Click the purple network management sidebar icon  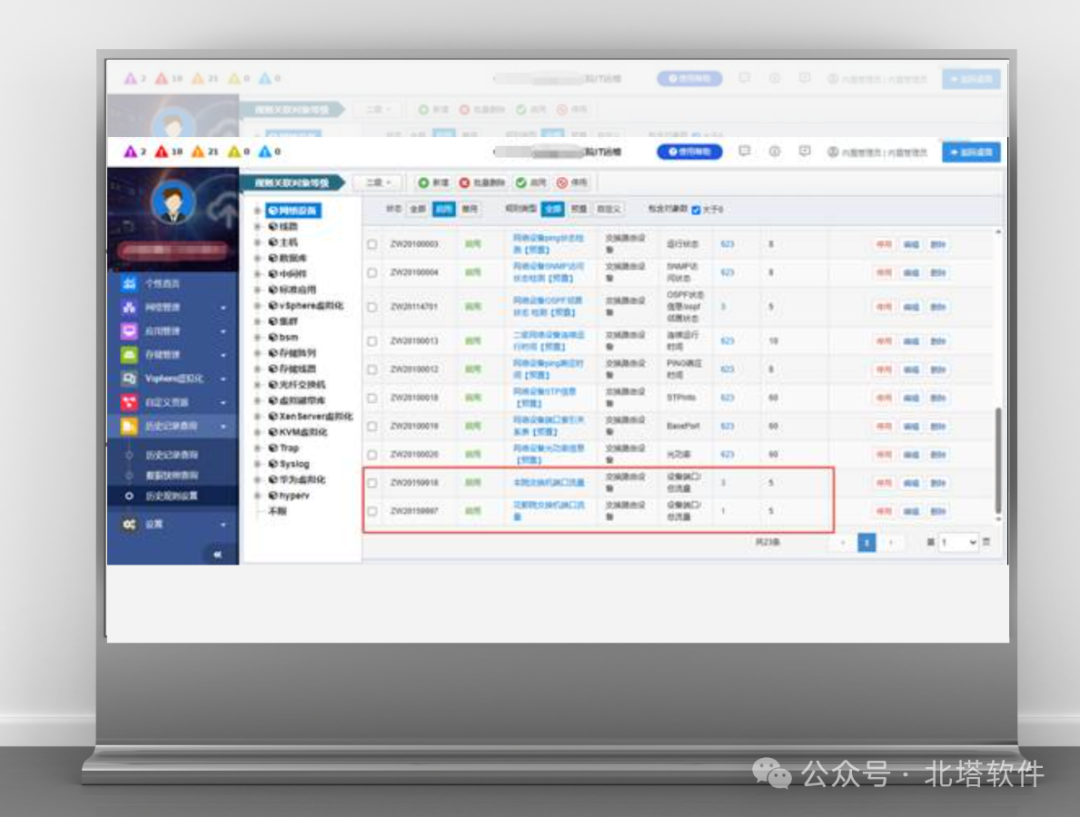click(129, 307)
